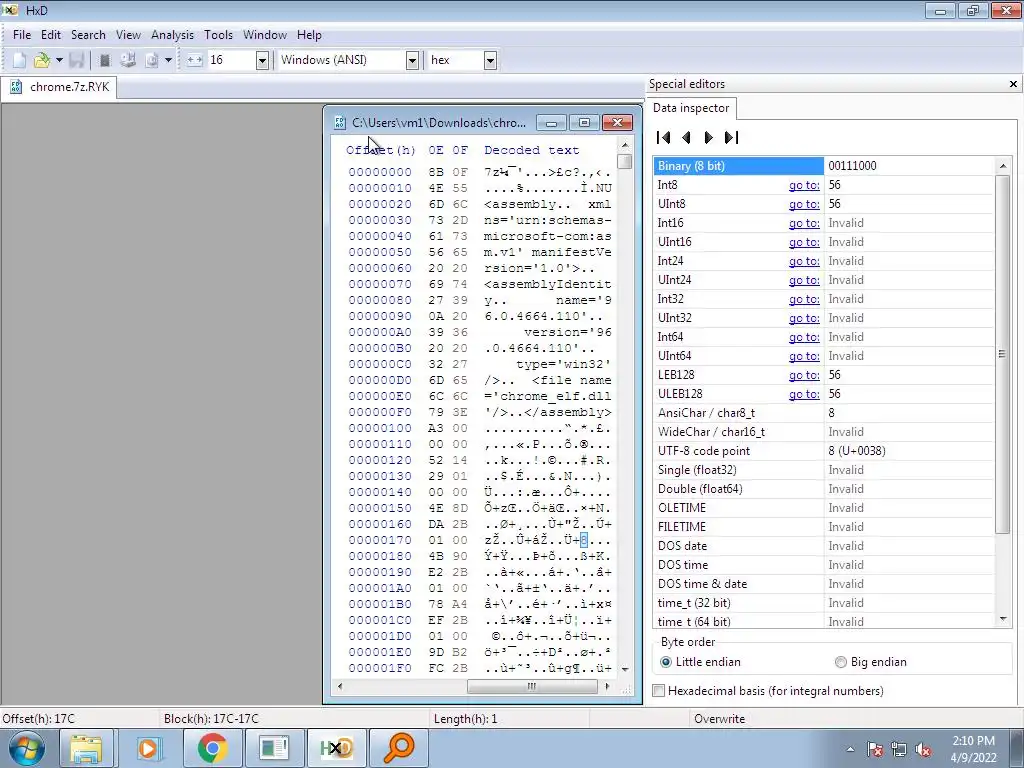Expand the Open file dropdown arrow
The width and height of the screenshot is (1024, 768).
tap(59, 60)
